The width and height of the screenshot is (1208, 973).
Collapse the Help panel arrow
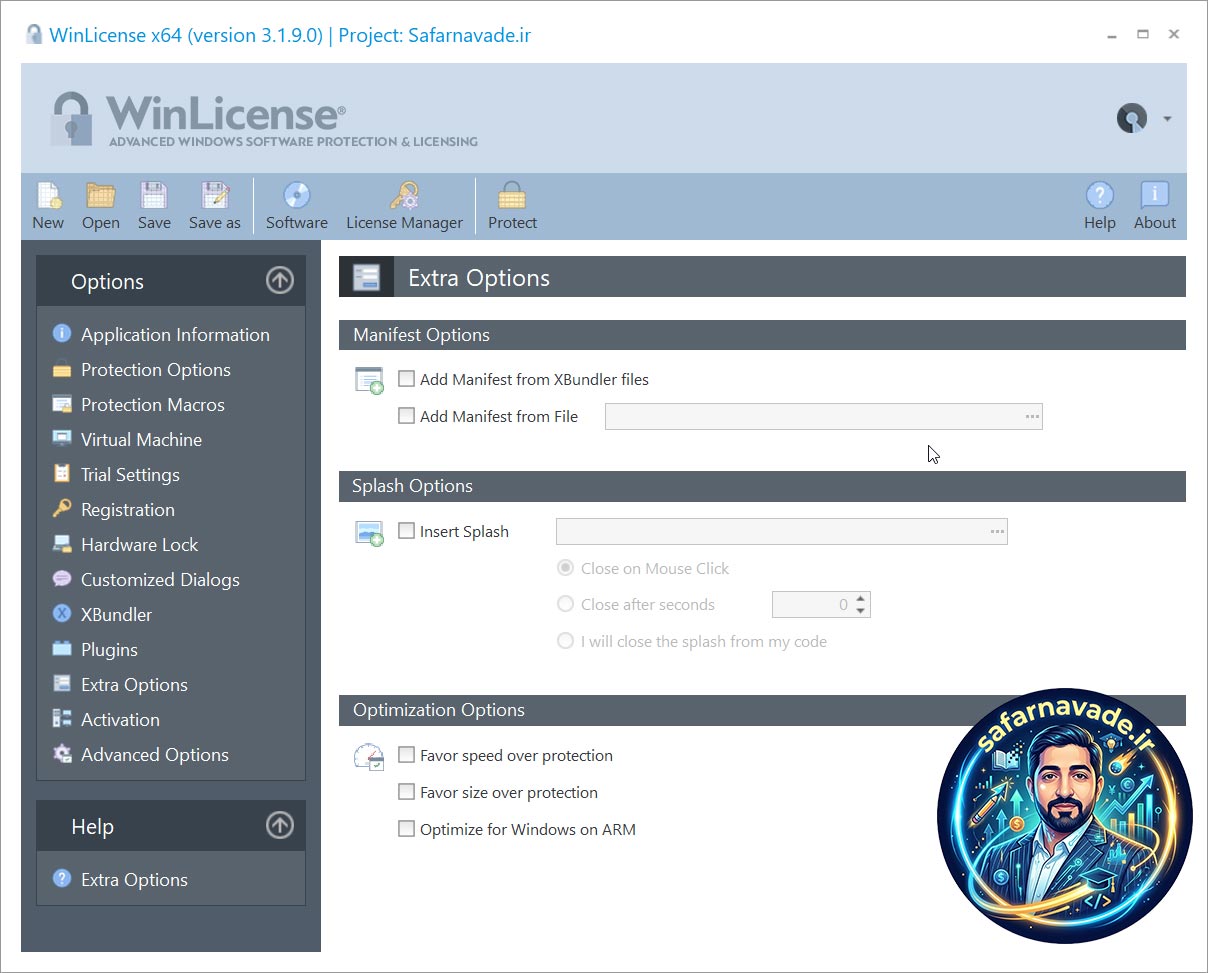(280, 826)
